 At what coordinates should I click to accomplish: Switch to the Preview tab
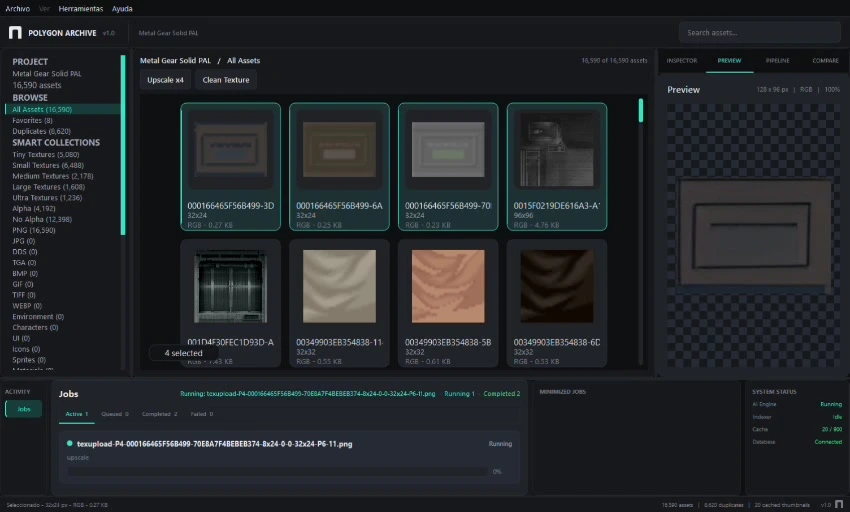pos(729,61)
